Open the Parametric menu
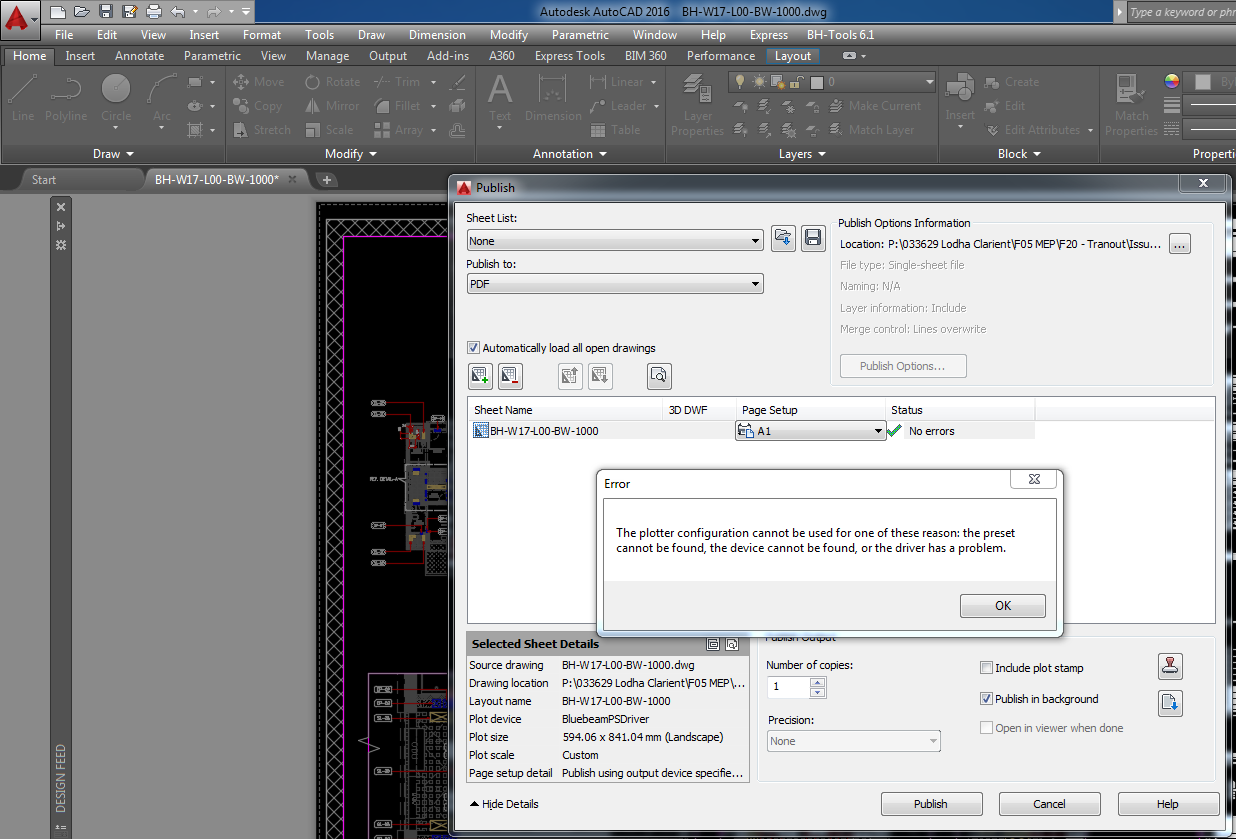Viewport: 1236px width, 839px height. click(x=580, y=34)
